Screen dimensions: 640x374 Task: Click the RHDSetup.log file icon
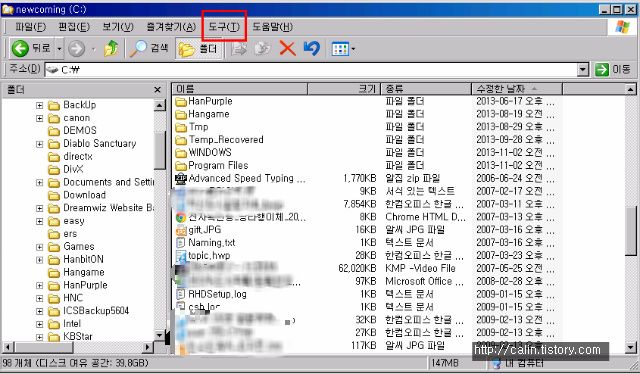click(x=180, y=294)
